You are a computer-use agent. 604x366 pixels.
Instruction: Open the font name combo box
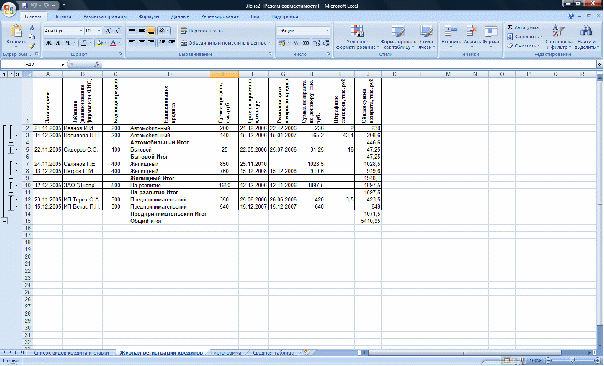point(63,31)
